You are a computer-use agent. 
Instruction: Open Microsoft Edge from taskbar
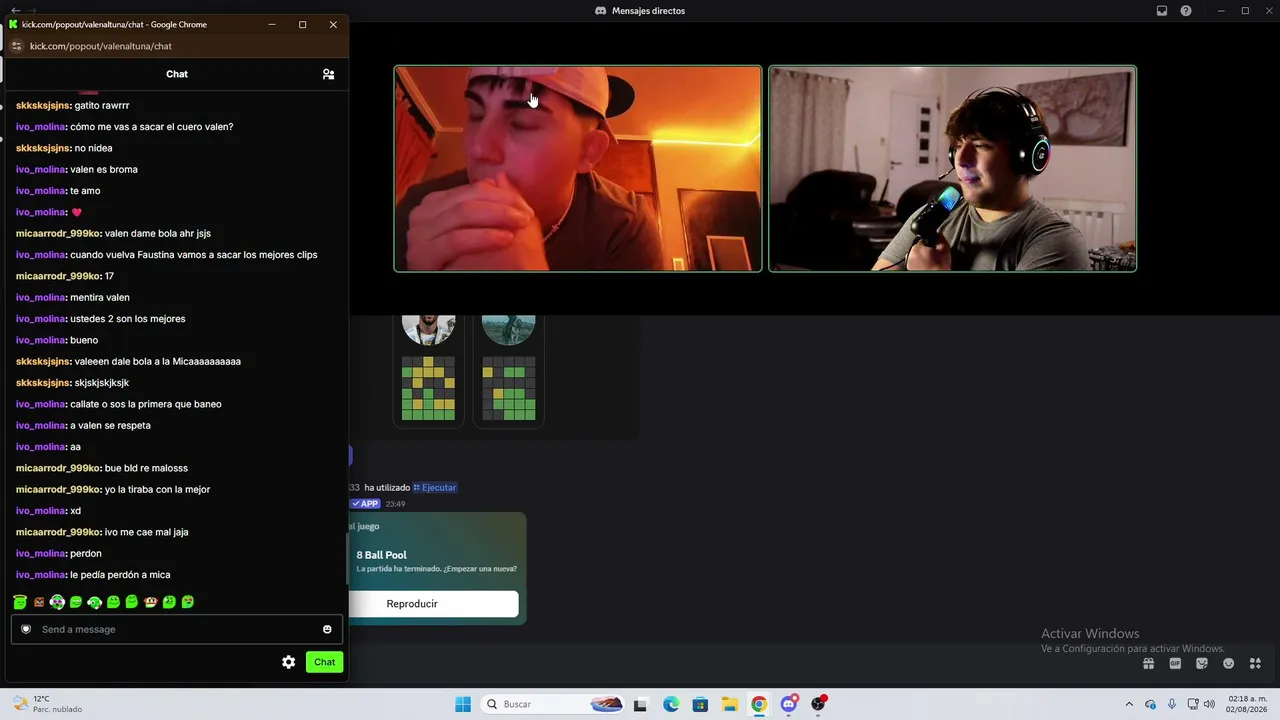pos(671,704)
